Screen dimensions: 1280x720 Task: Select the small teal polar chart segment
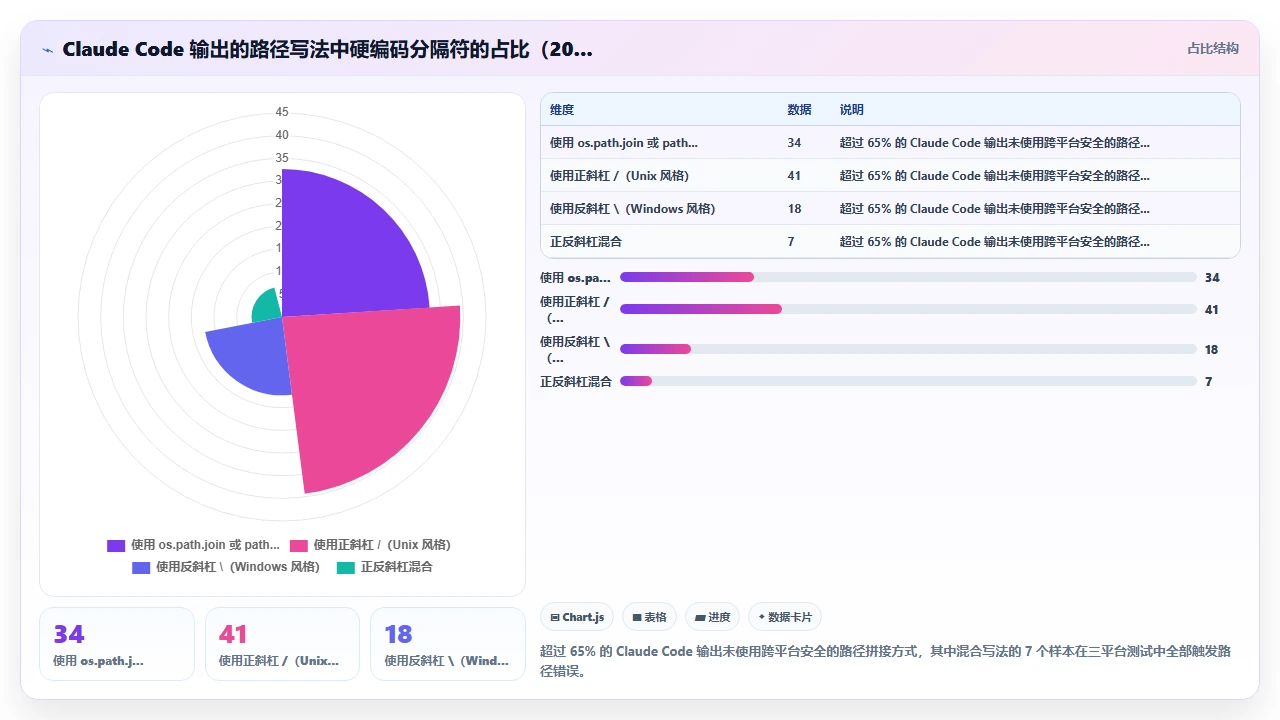(x=268, y=306)
